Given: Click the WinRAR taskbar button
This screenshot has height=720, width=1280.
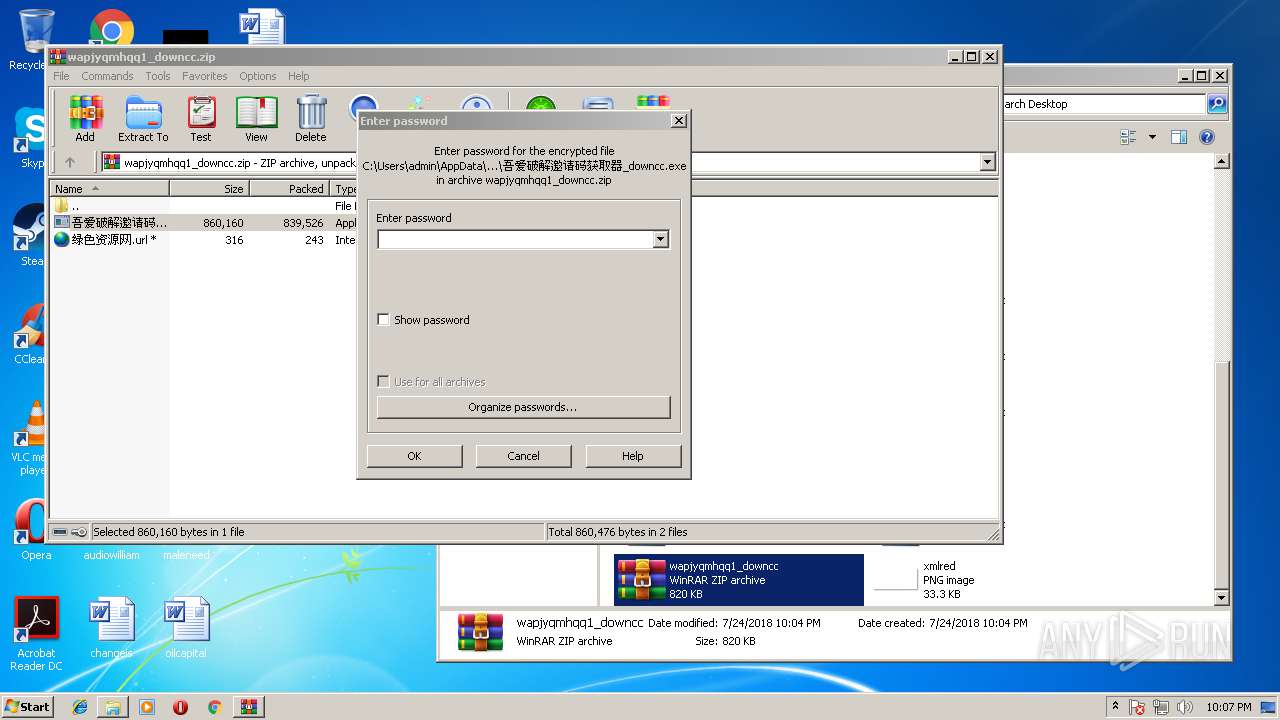Looking at the screenshot, I should pyautogui.click(x=248, y=707).
